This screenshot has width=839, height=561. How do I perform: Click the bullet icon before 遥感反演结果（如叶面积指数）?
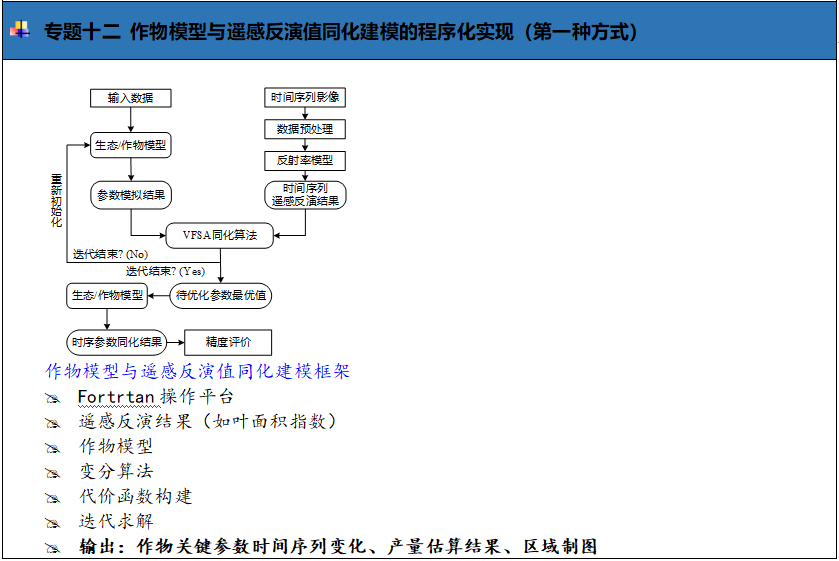tap(52, 423)
